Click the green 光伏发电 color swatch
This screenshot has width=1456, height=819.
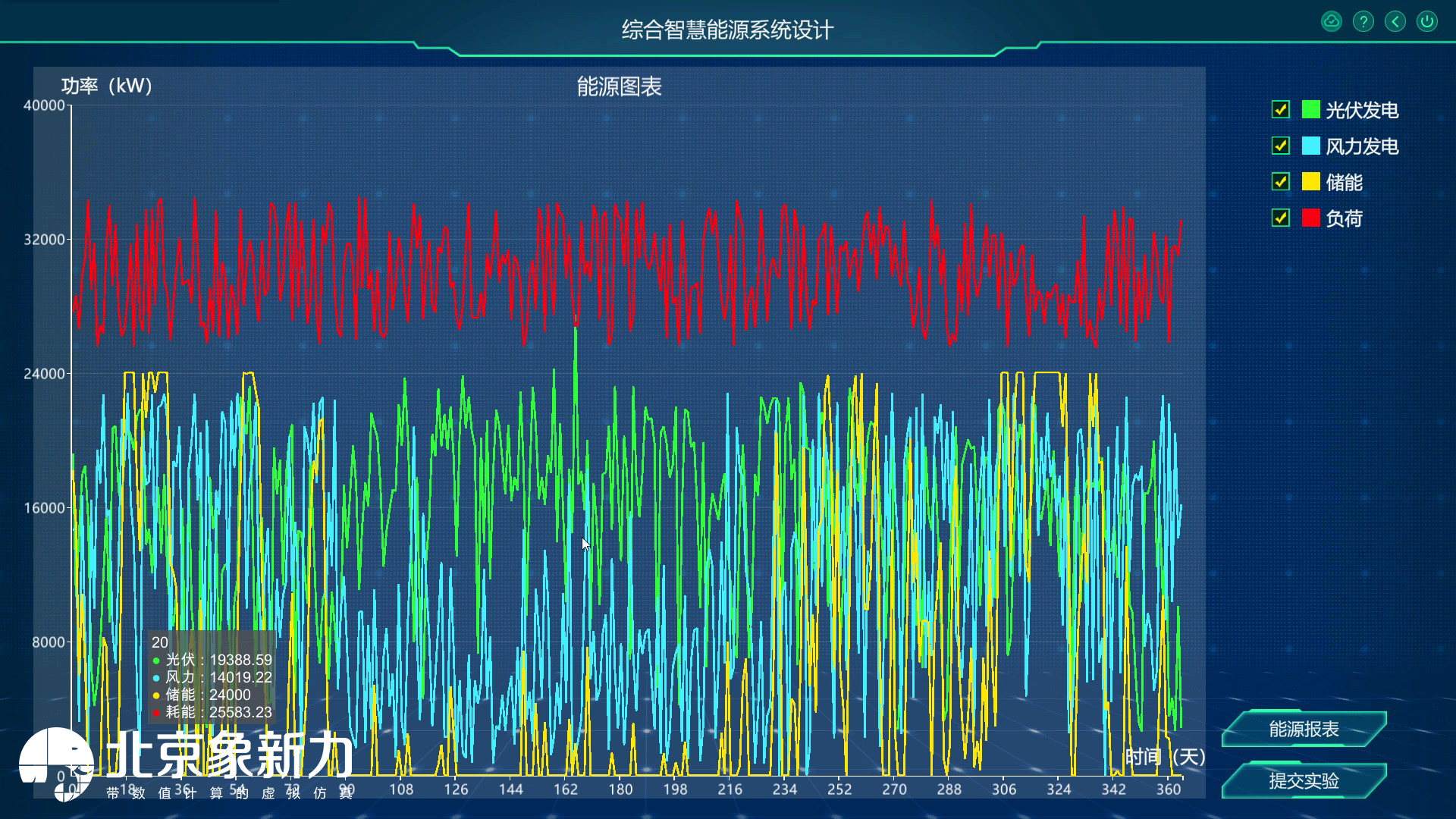(x=1310, y=109)
